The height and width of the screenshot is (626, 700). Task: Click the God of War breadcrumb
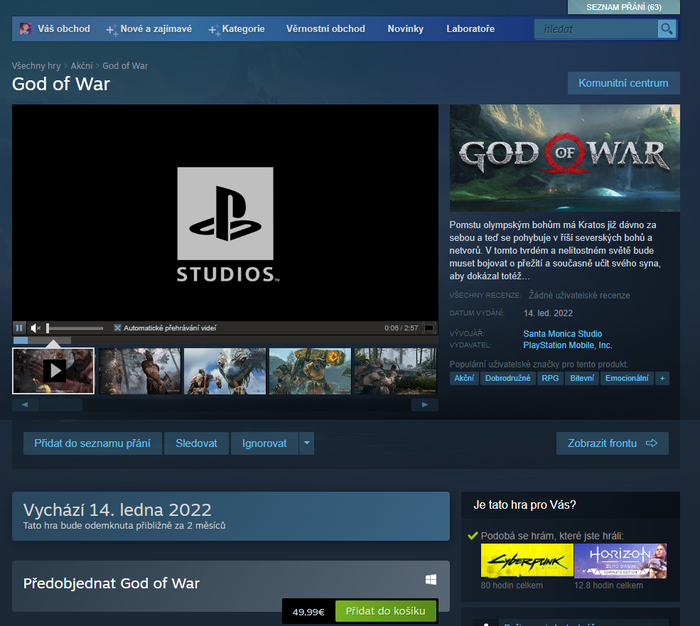(x=125, y=66)
